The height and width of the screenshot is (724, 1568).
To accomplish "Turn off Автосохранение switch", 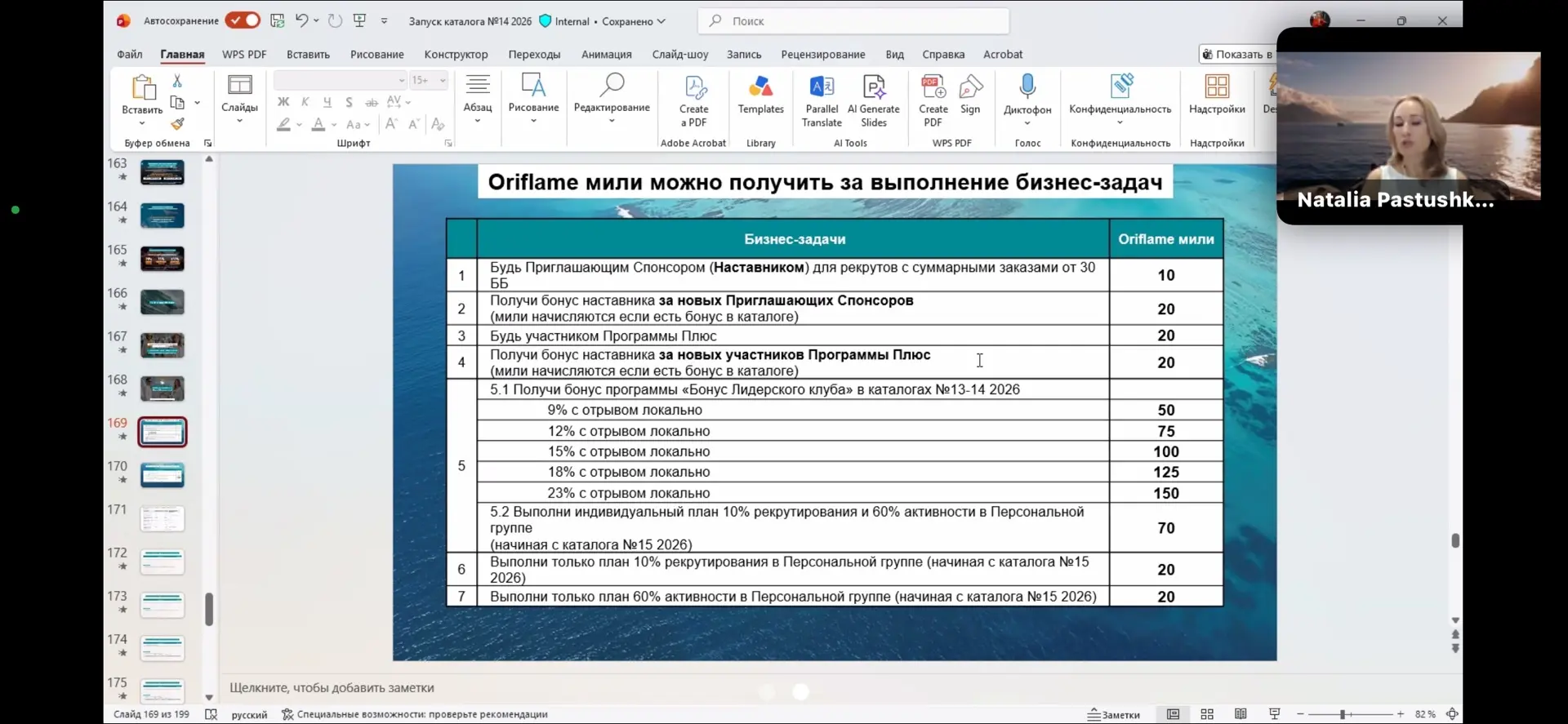I will pyautogui.click(x=243, y=20).
